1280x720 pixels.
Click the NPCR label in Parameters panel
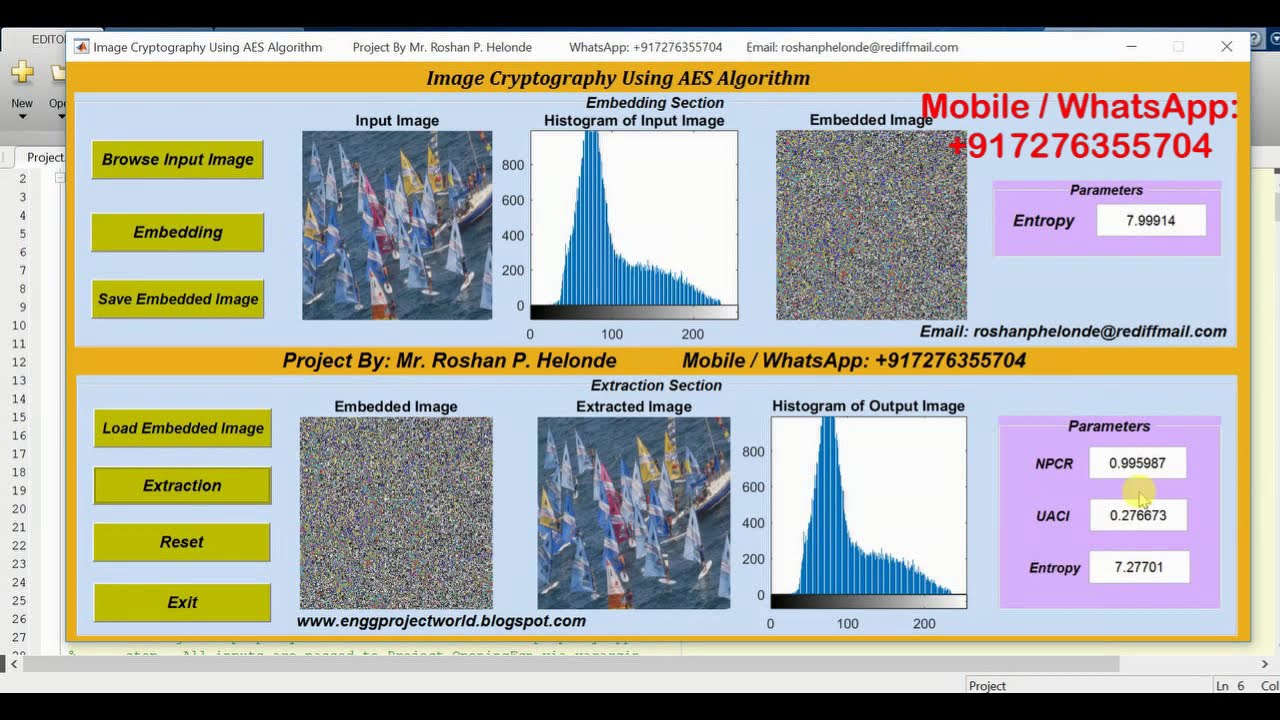tap(1054, 464)
